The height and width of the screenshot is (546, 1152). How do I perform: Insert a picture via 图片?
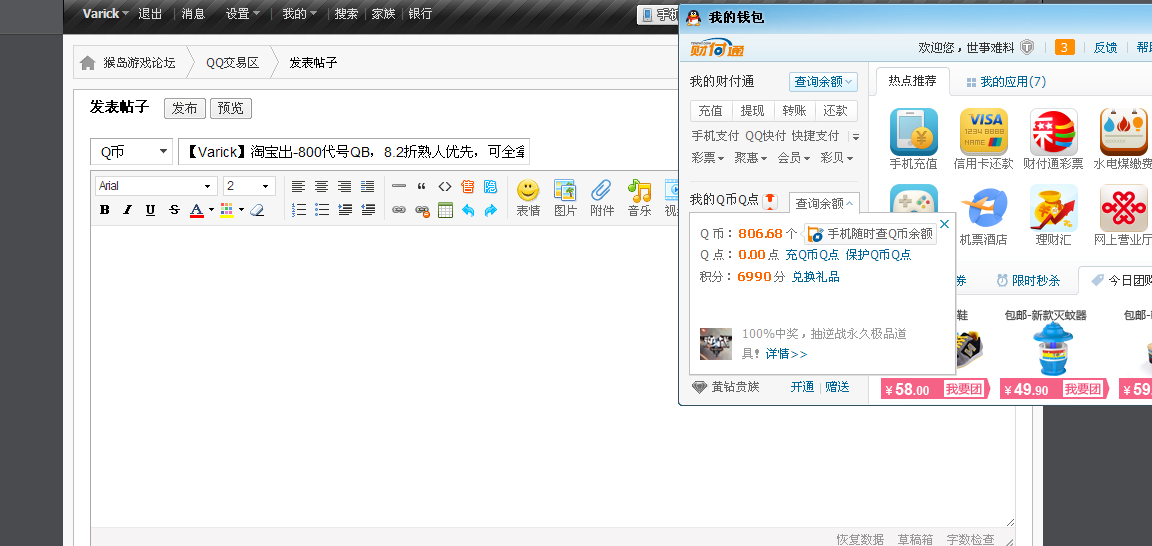pos(565,198)
